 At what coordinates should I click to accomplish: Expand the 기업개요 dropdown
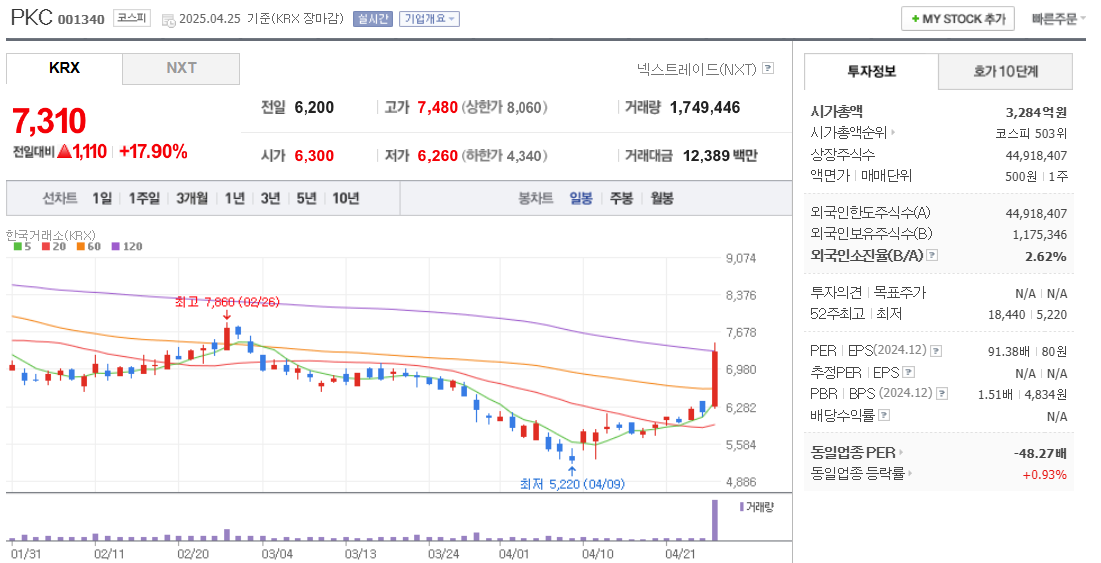(429, 19)
